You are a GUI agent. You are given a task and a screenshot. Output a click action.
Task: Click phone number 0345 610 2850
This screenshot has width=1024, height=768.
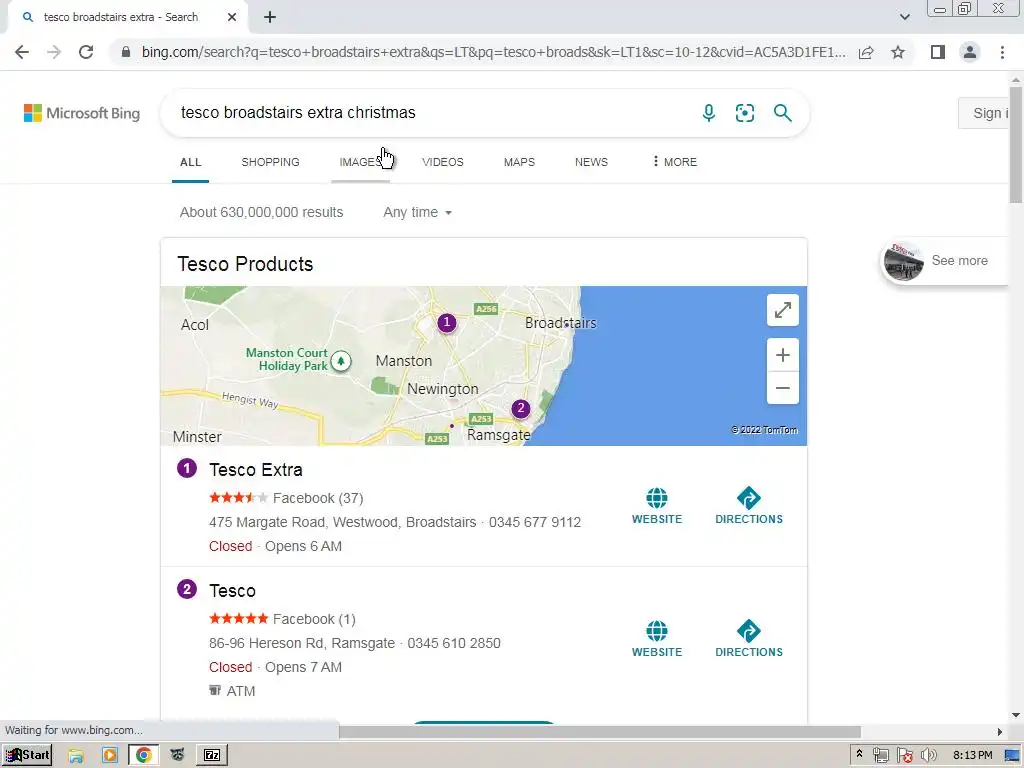(x=454, y=643)
